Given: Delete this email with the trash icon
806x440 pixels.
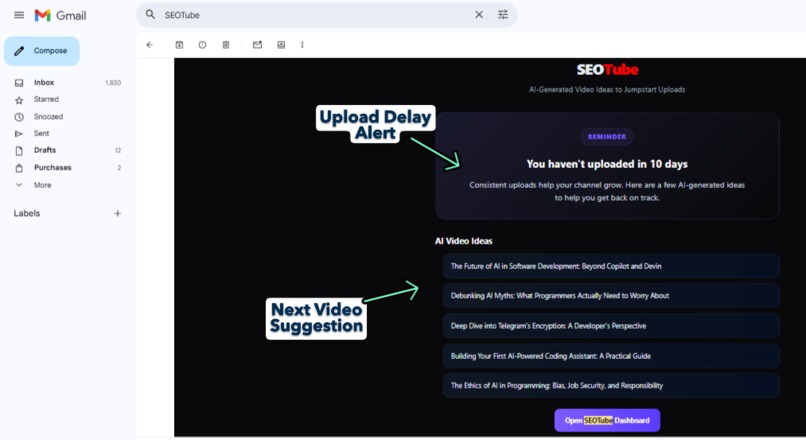Looking at the screenshot, I should coord(226,45).
